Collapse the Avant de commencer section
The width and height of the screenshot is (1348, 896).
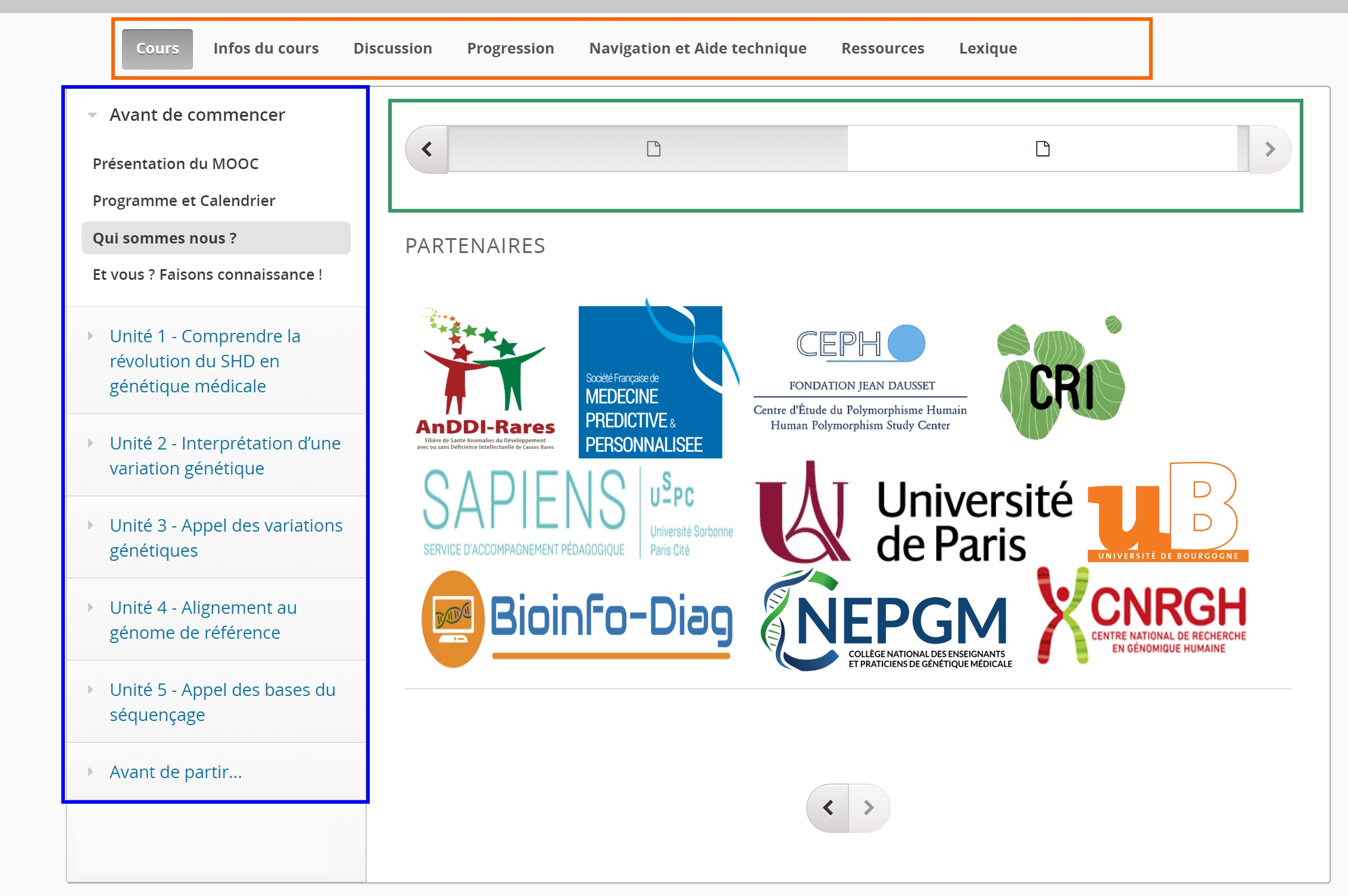tap(196, 115)
